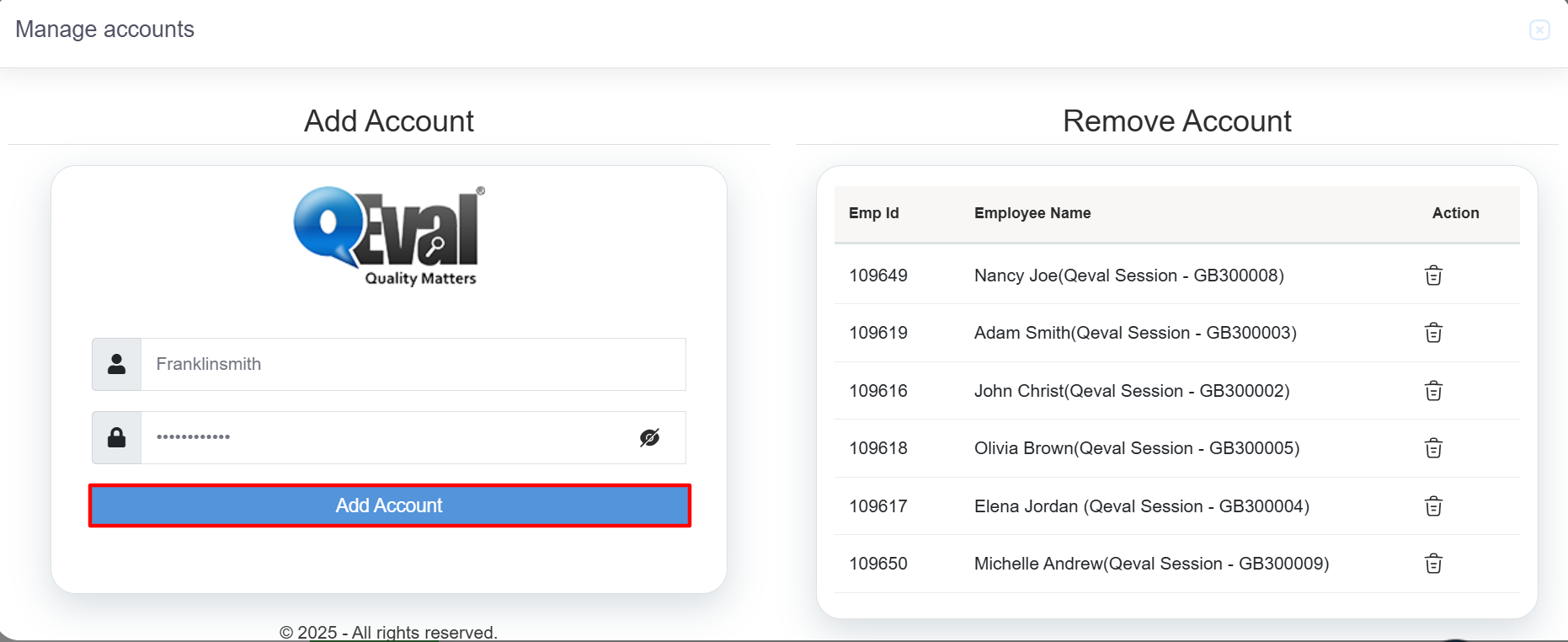The width and height of the screenshot is (1568, 642).
Task: Click Elena Jordan (Qeval Session - GB300004) name
Action: [1142, 506]
